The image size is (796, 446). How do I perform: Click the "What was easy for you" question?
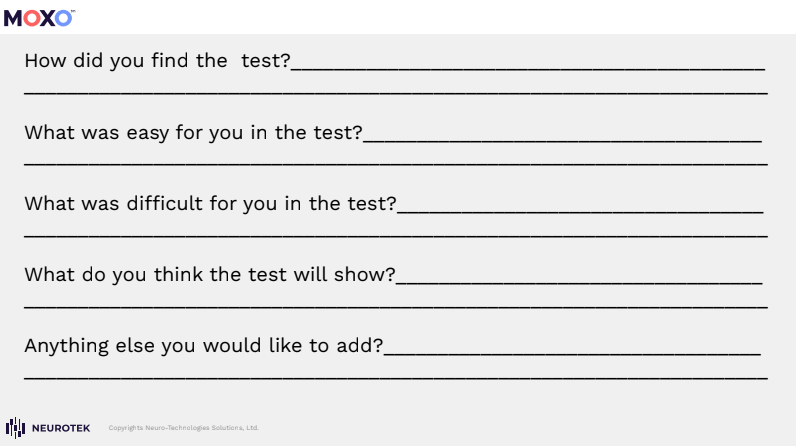coord(193,133)
